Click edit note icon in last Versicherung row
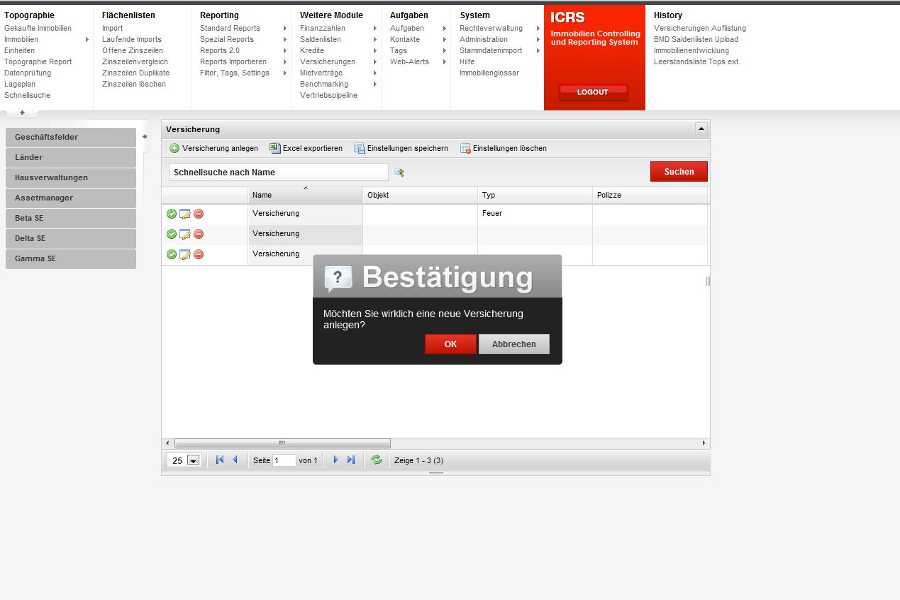 tap(185, 254)
